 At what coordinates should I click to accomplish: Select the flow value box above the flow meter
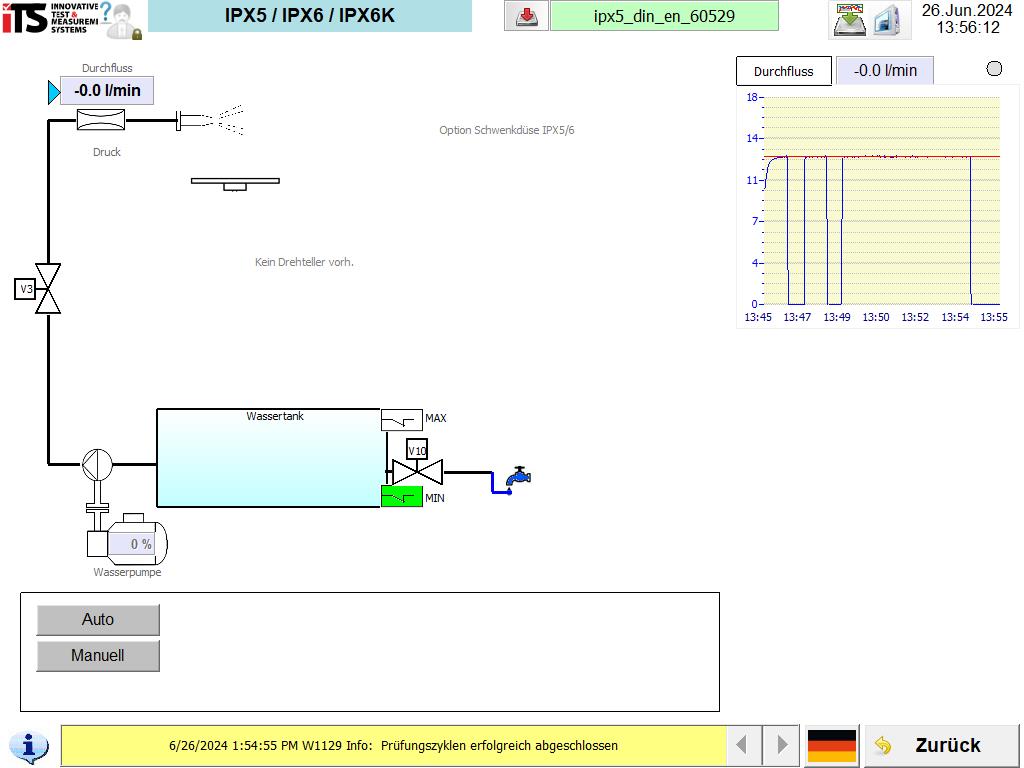pos(107,91)
